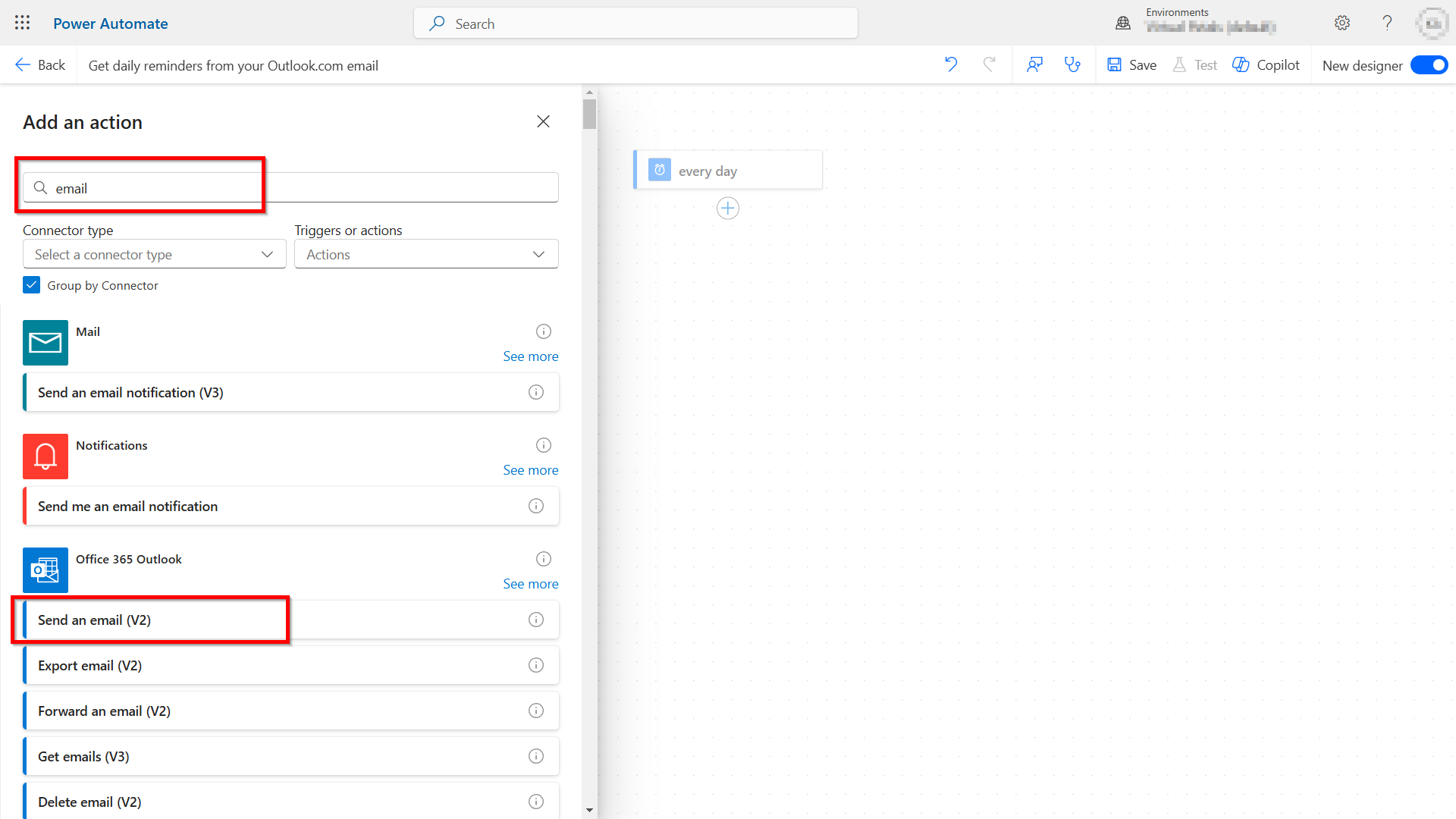Select the Get emails (V3) action

(290, 756)
